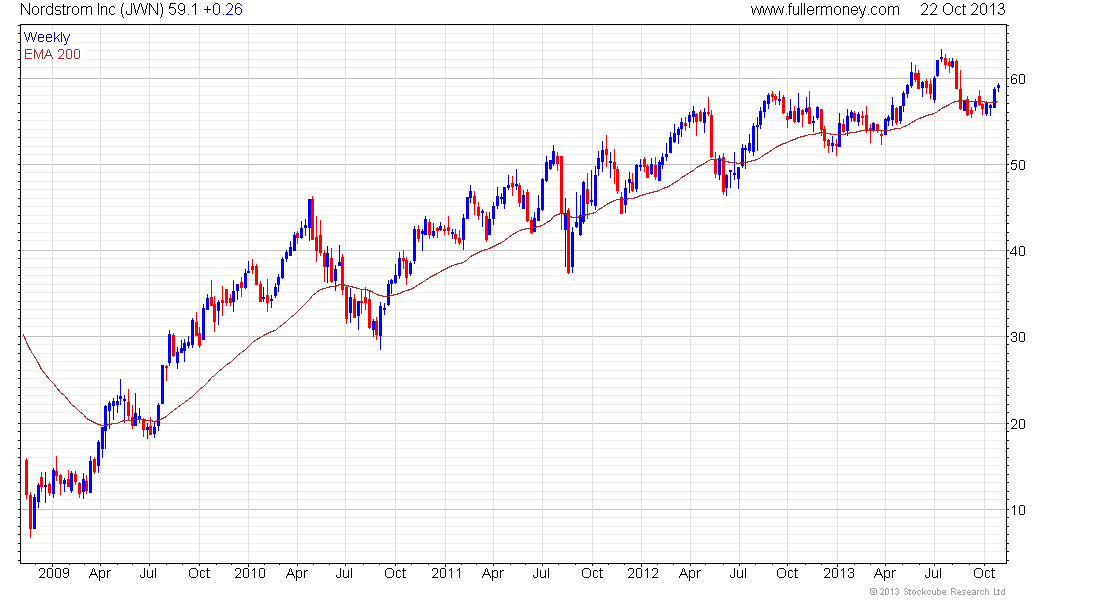This screenshot has width=1100, height=600.
Task: Click the 2013 year axis label
Action: [x=839, y=573]
